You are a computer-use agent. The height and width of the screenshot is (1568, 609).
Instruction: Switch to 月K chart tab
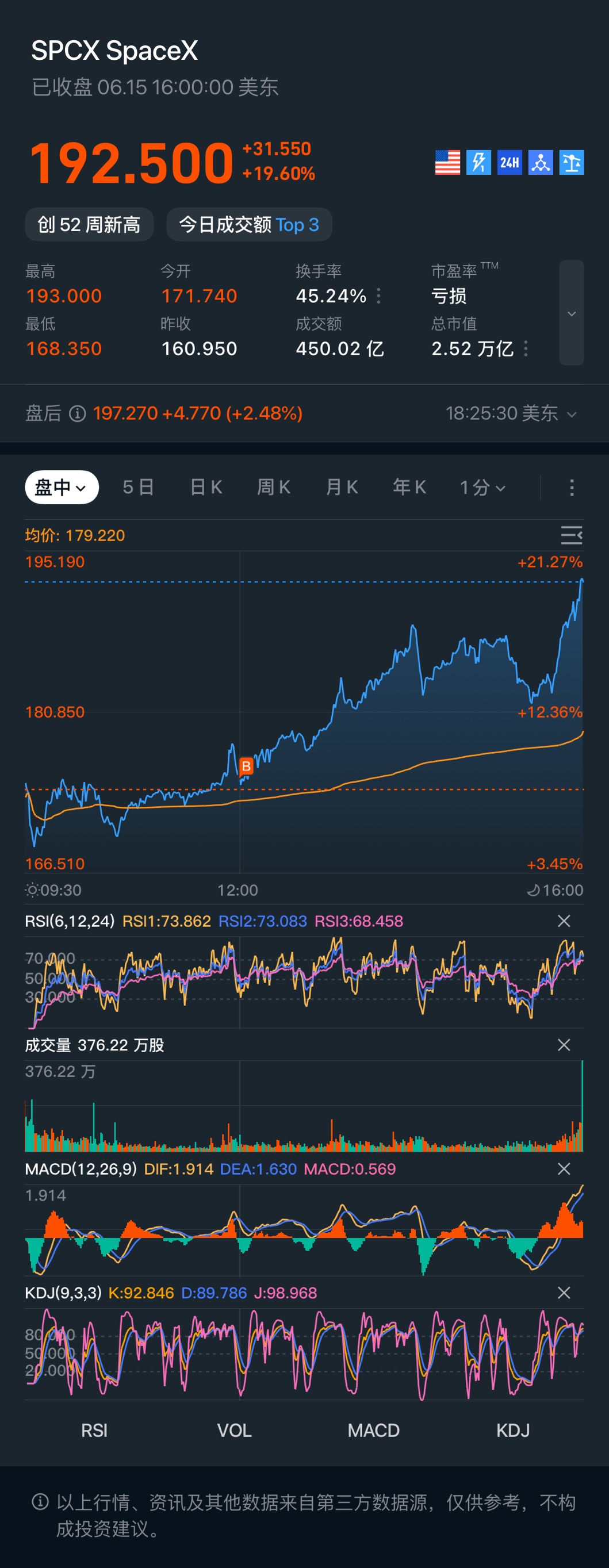[342, 487]
